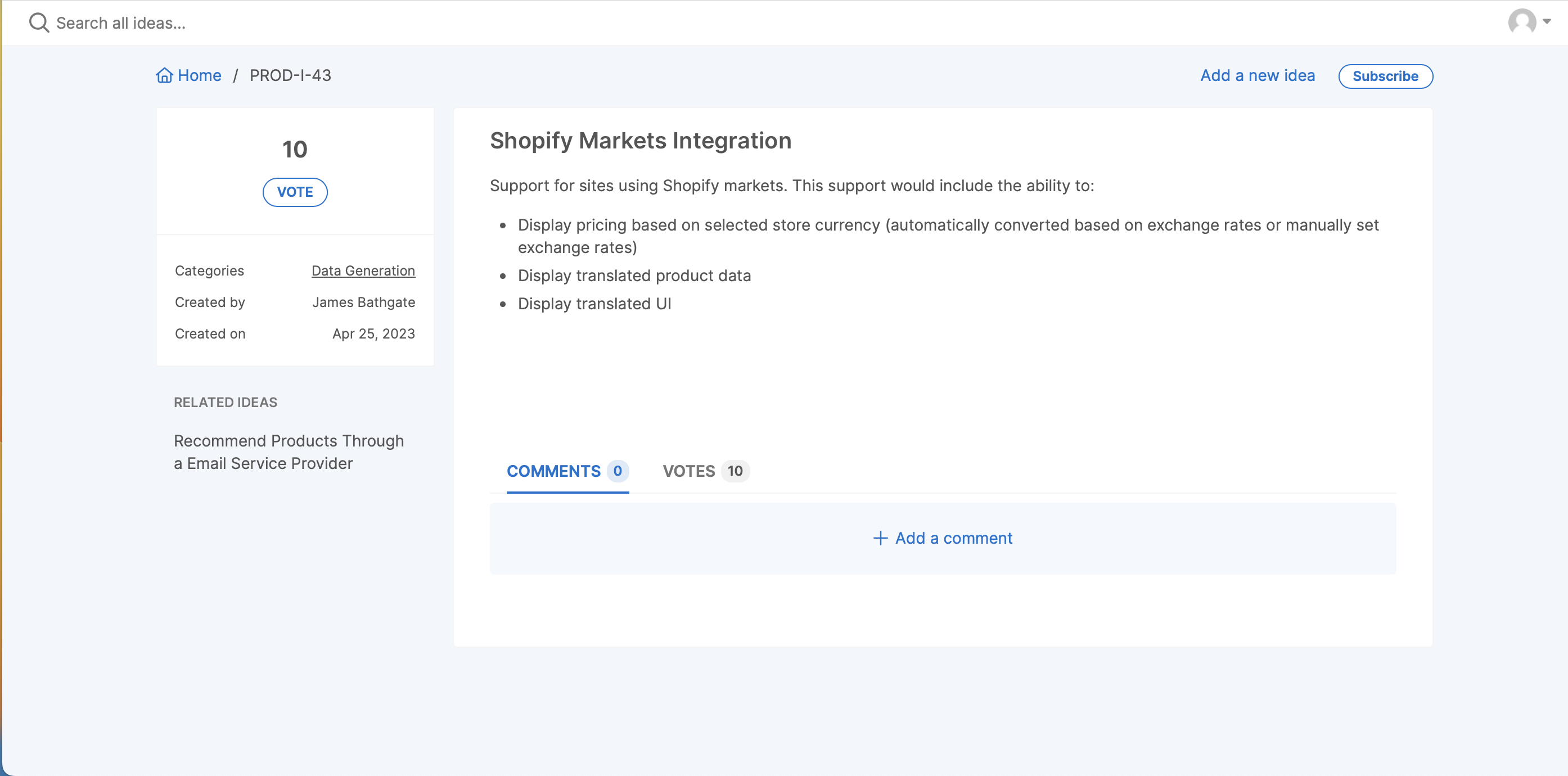Open the user avatar menu
1568x776 pixels.
1522,22
